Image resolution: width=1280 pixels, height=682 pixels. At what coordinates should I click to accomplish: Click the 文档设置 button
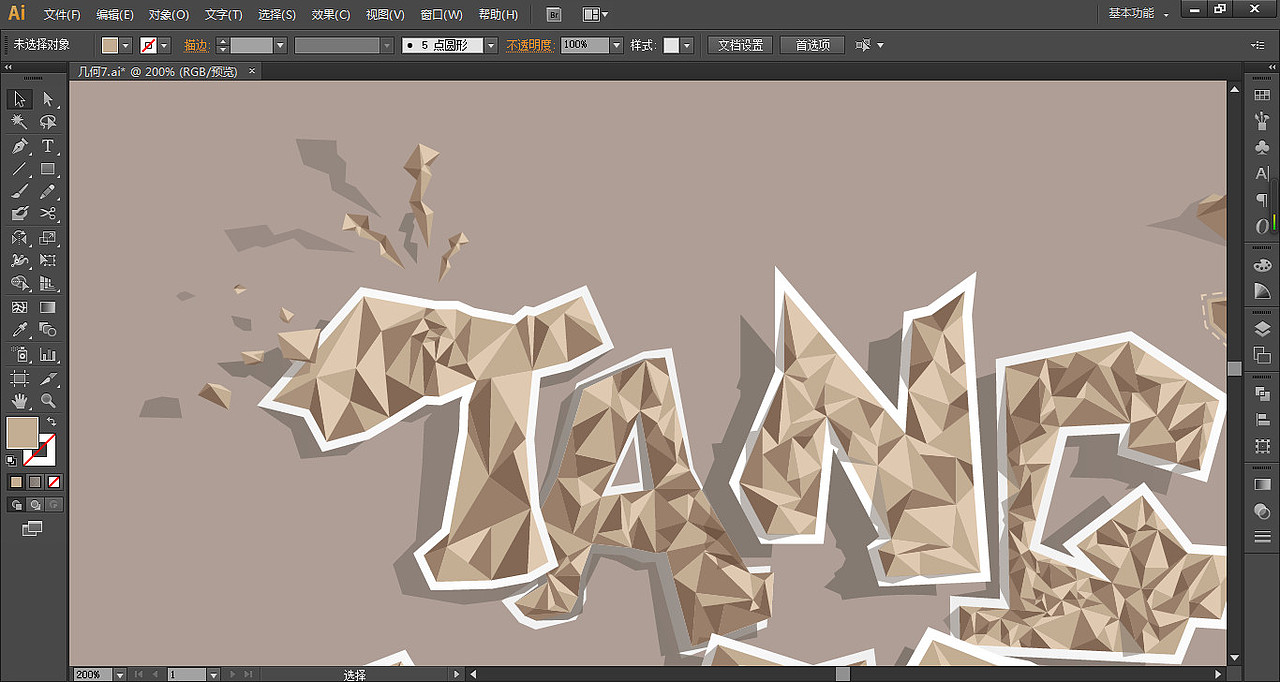[x=740, y=45]
